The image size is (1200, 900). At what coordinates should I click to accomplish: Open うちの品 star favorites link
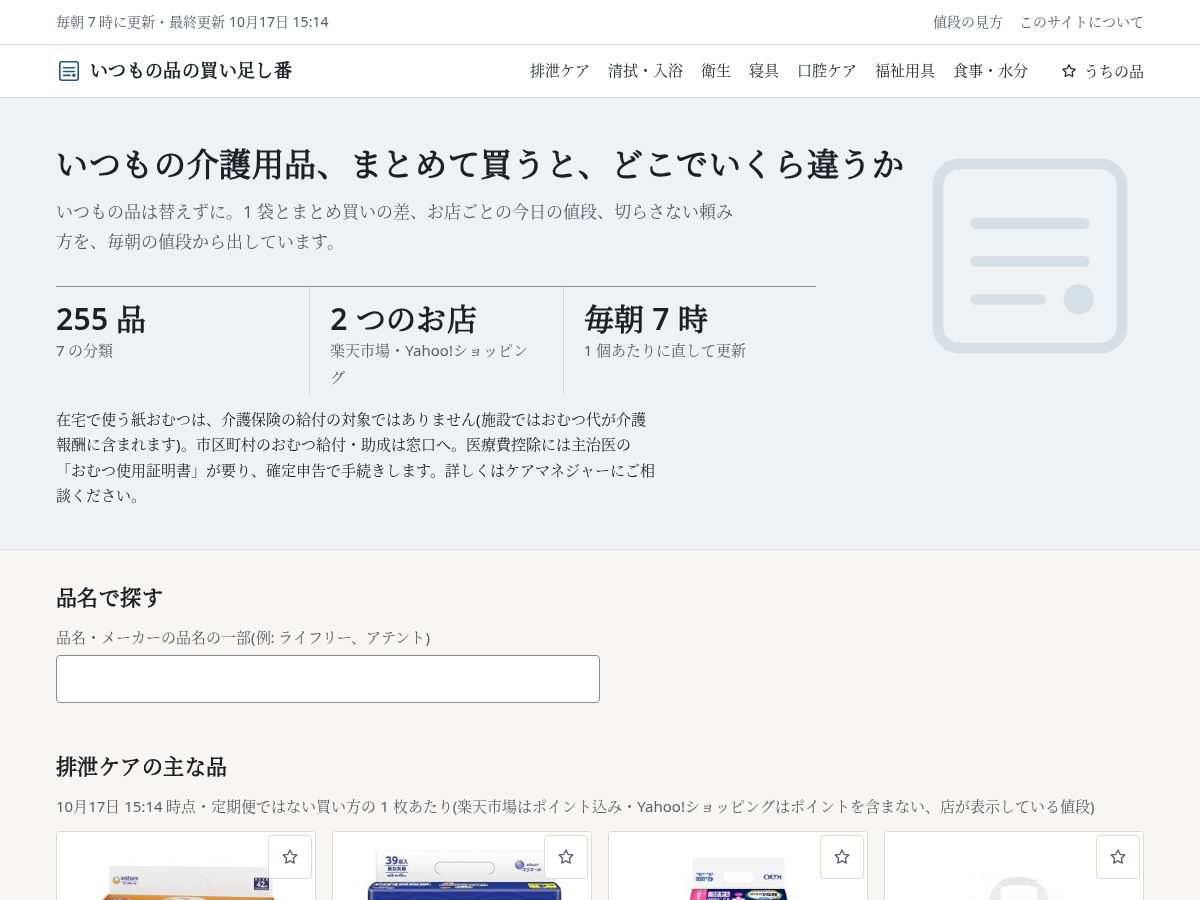tap(1102, 71)
